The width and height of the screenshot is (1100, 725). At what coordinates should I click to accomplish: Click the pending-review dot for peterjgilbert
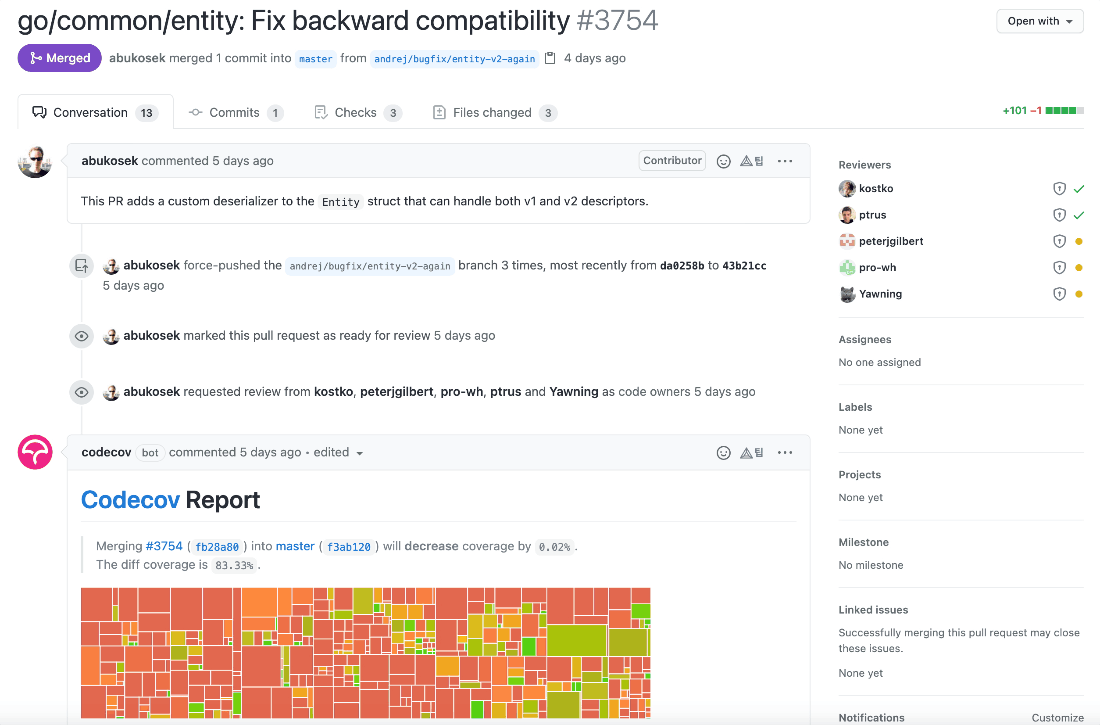click(x=1079, y=241)
